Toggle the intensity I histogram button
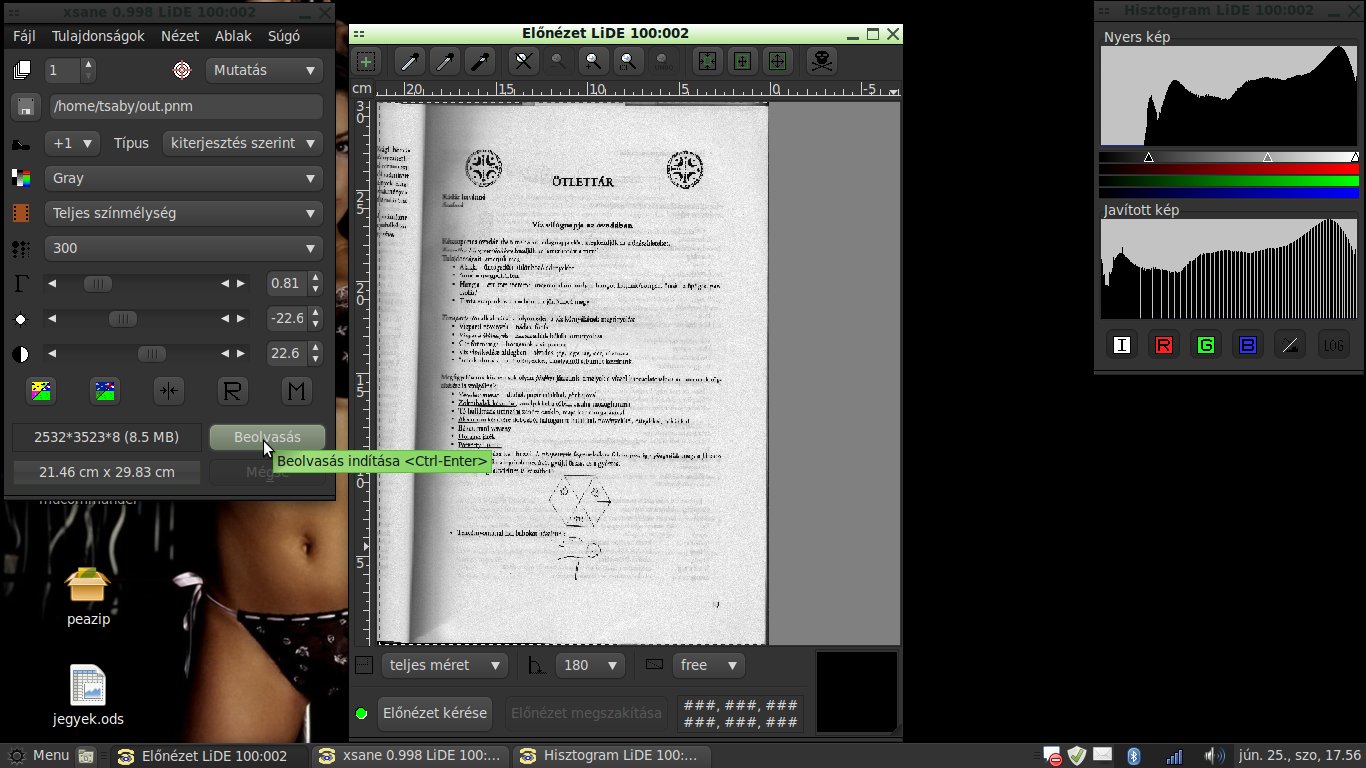The height and width of the screenshot is (768, 1366). click(1122, 345)
